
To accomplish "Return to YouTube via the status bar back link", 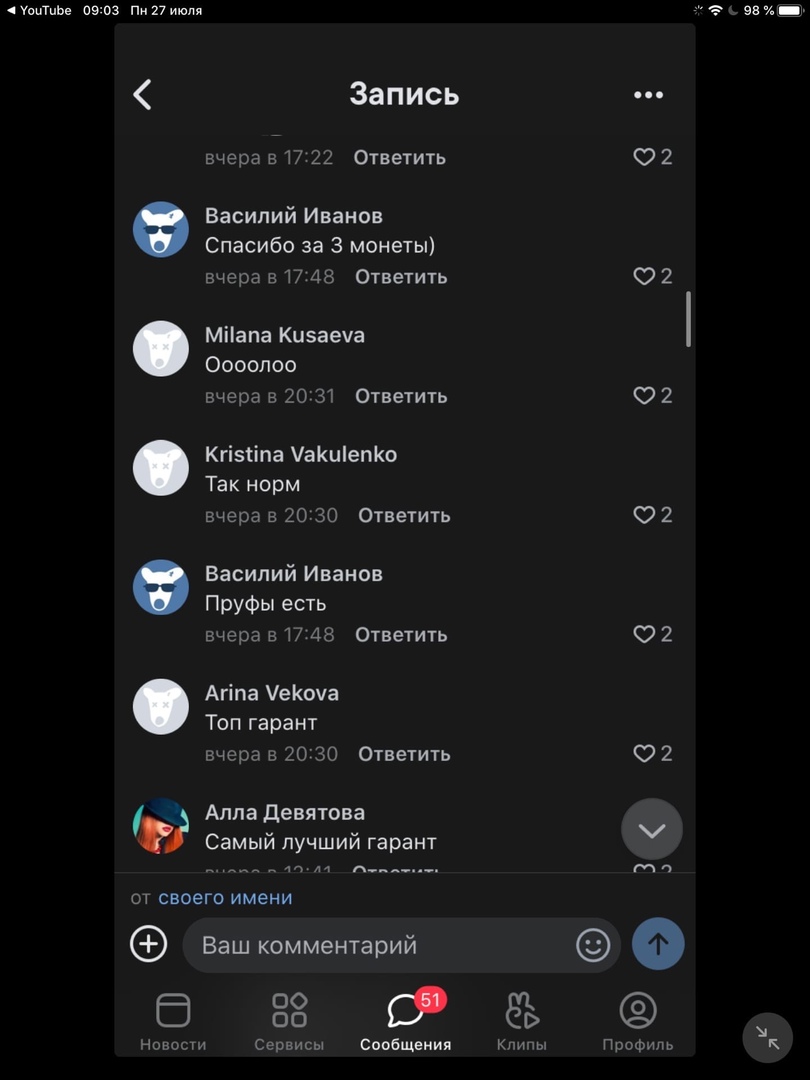I will (39, 10).
